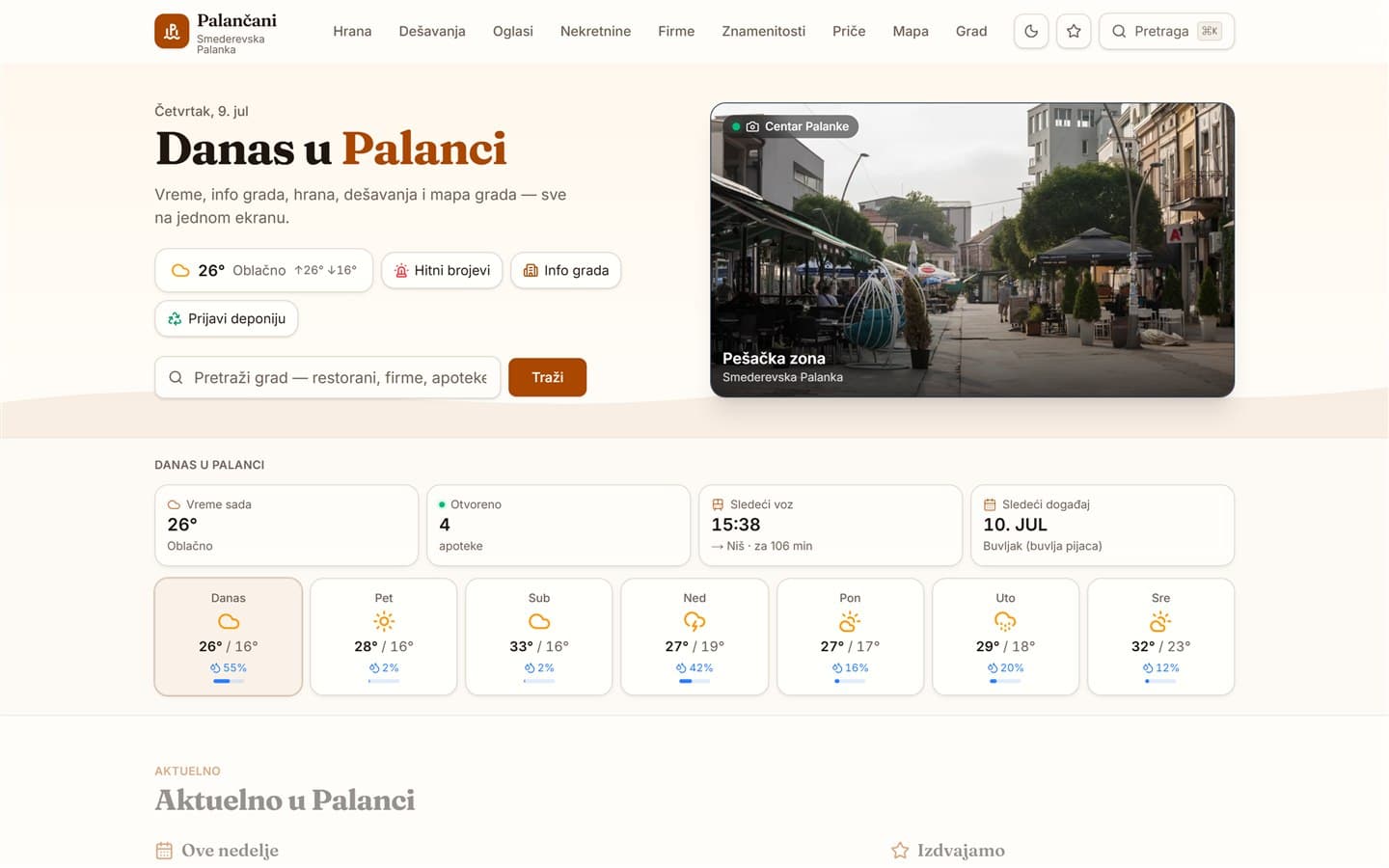Click the Traži button
1389x868 pixels.
click(x=547, y=377)
